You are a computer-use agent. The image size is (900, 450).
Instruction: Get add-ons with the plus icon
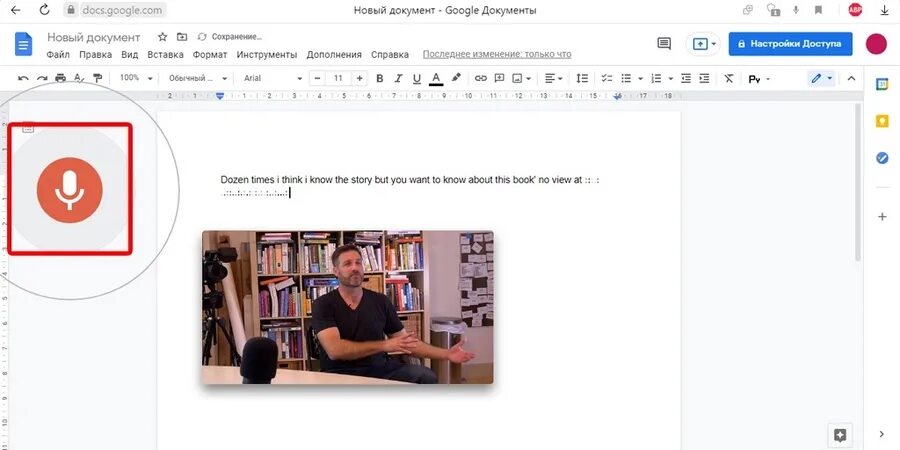pyautogui.click(x=882, y=216)
